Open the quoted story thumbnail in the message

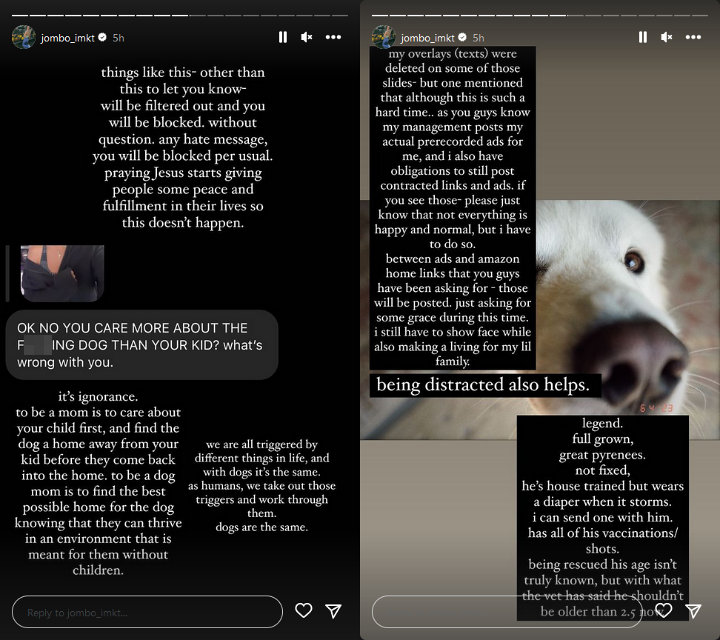pos(62,273)
